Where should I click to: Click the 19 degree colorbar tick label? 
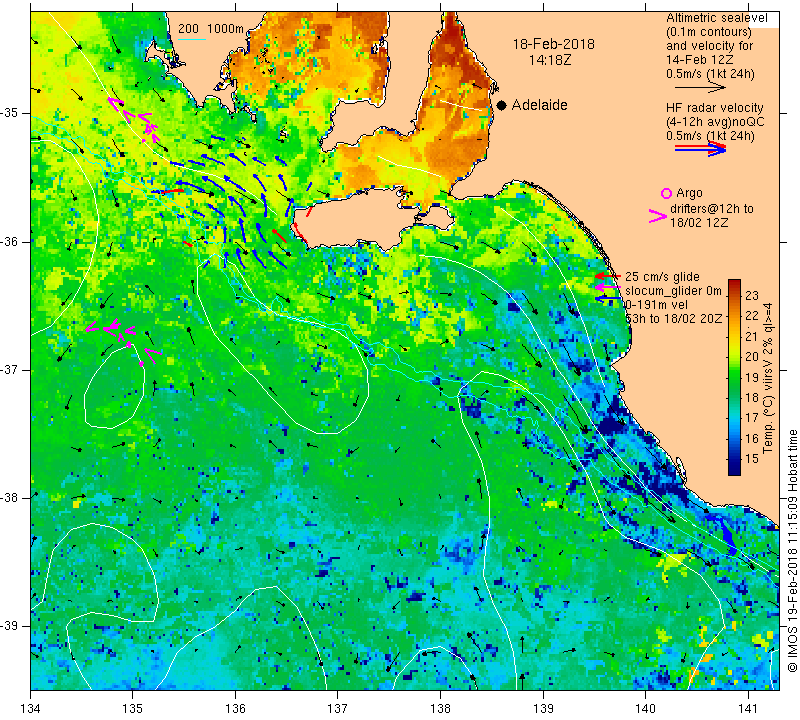pyautogui.click(x=752, y=377)
